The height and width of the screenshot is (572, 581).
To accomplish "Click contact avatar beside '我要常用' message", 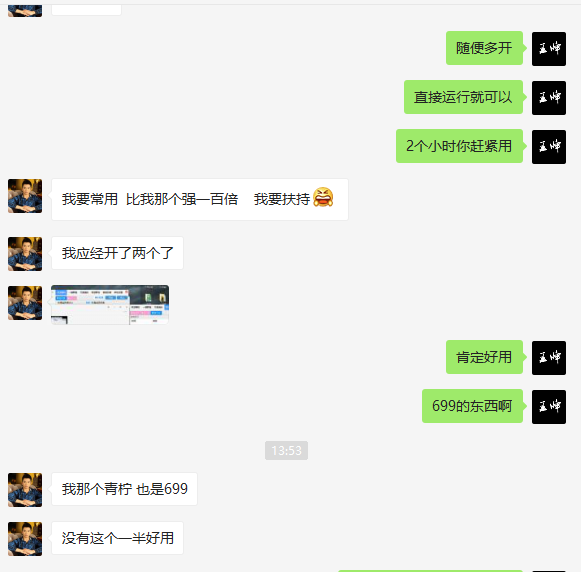I will tap(25, 196).
